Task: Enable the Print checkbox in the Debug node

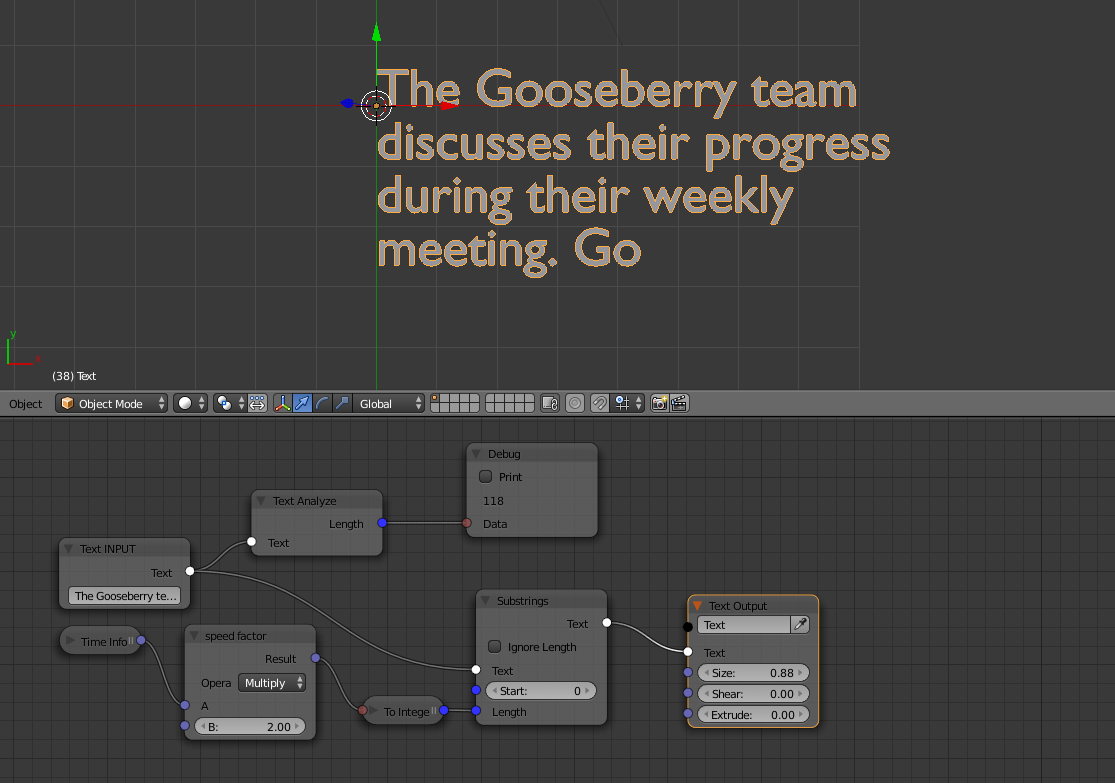Action: point(486,476)
